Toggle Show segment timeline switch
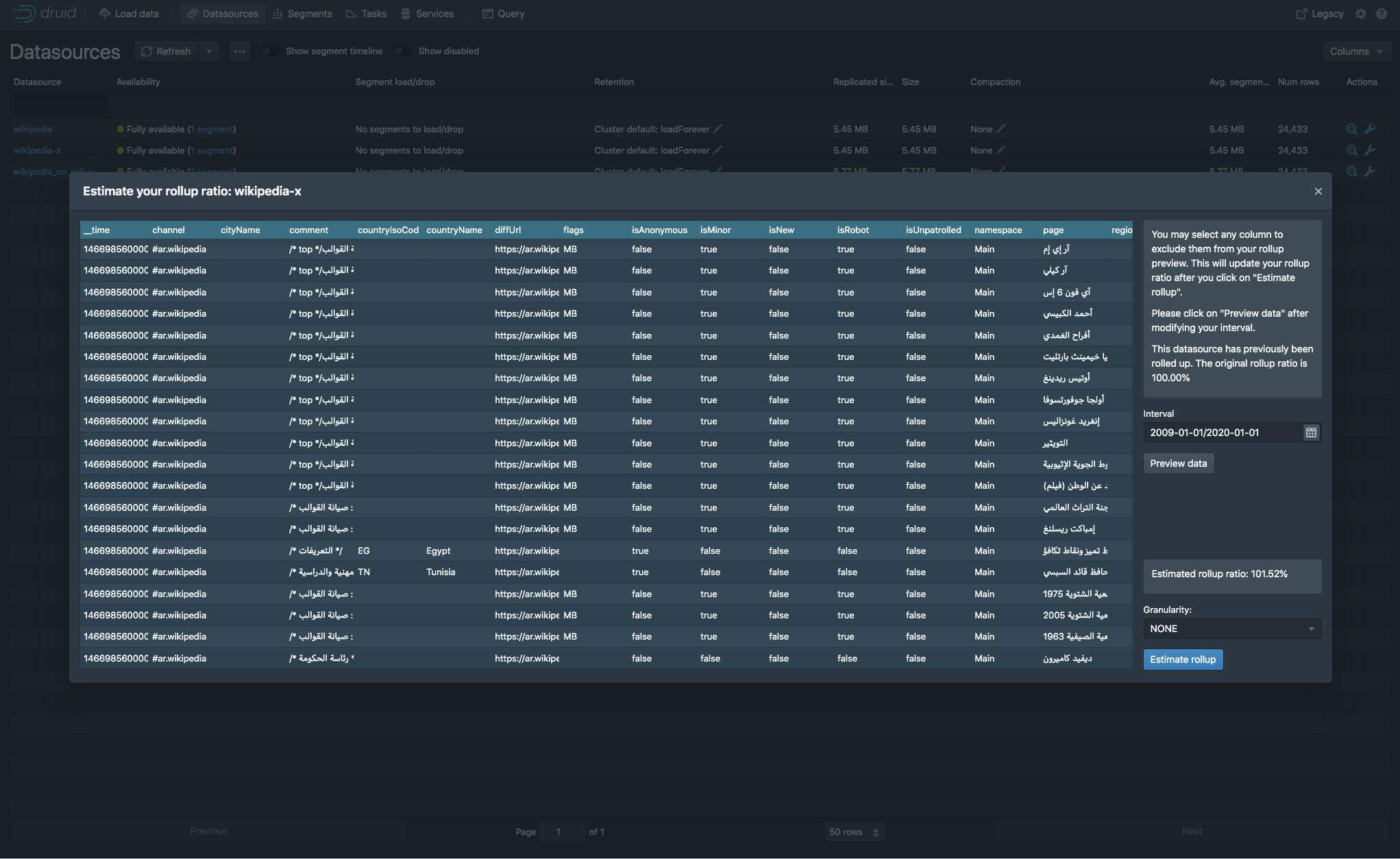The height and width of the screenshot is (859, 1400). [269, 51]
